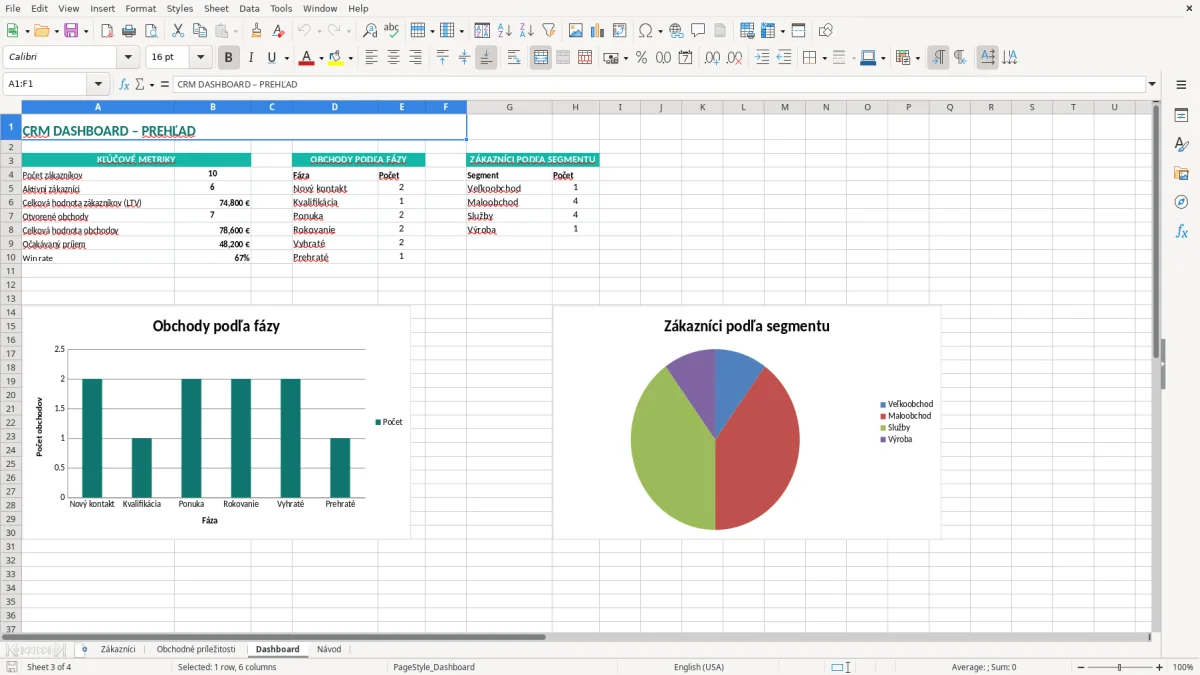This screenshot has width=1200, height=675.
Task: Open the Tools menu
Action: (x=281, y=8)
